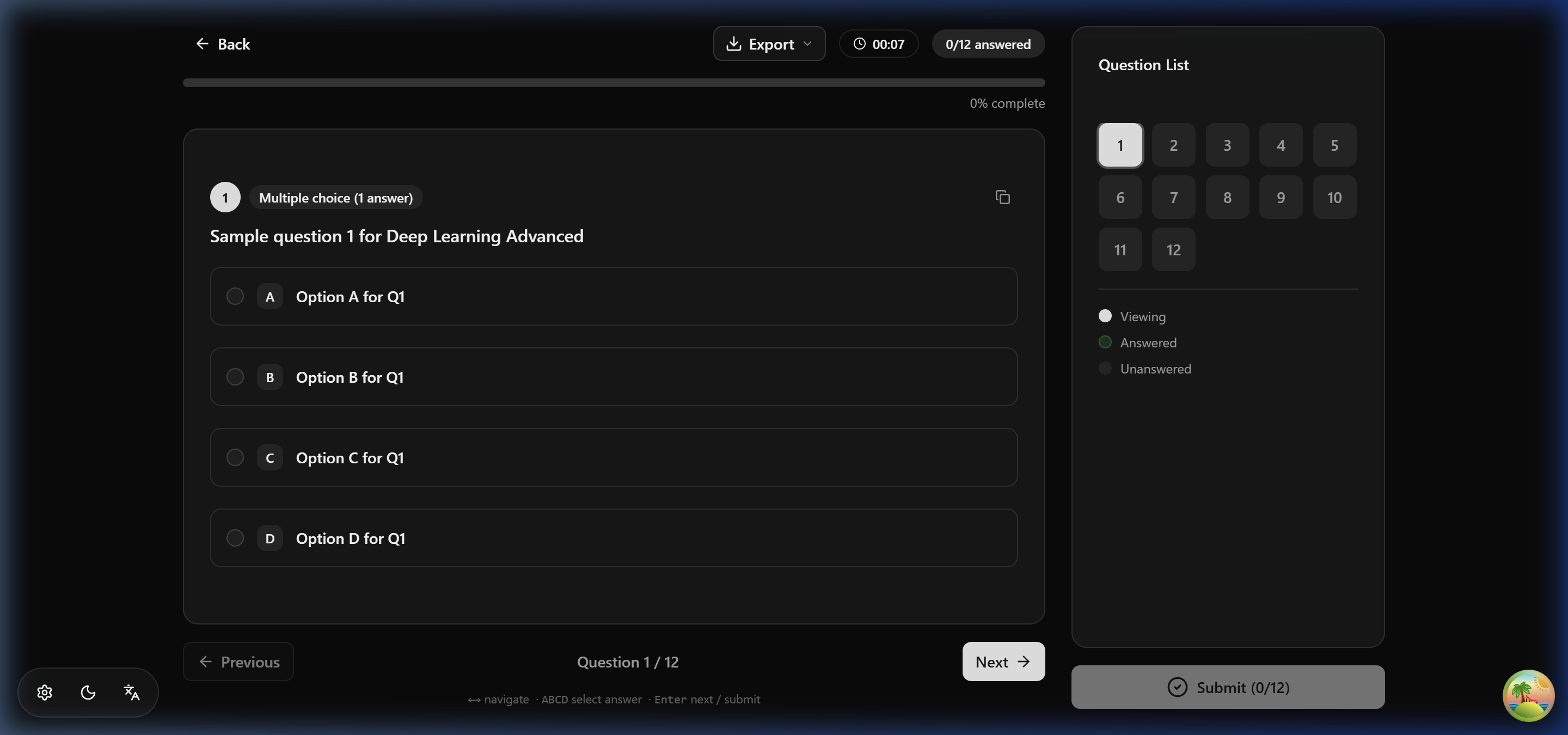Choose Option D for question 1
Image resolution: width=1568 pixels, height=735 pixels.
pyautogui.click(x=614, y=538)
